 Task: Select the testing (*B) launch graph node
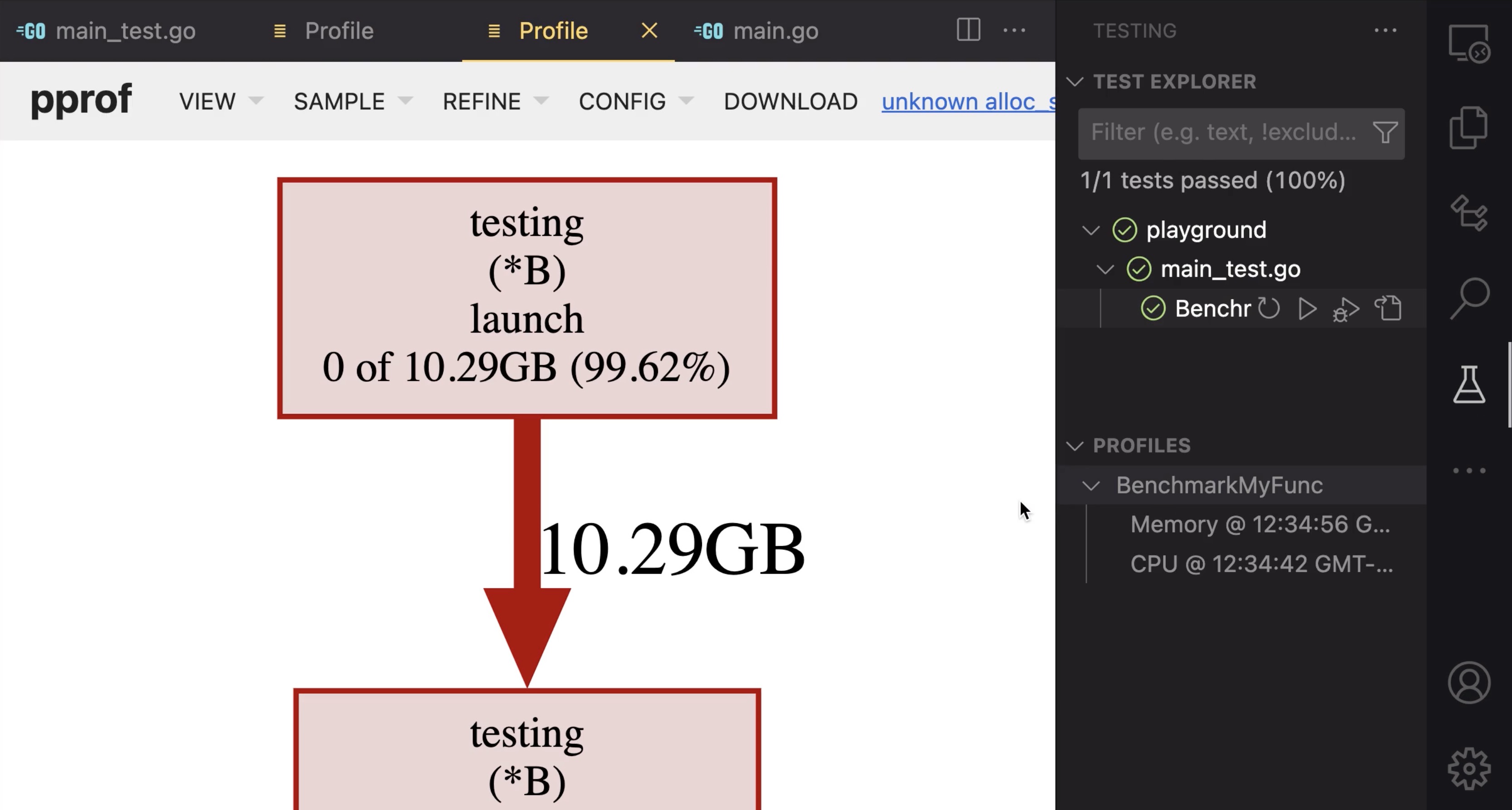click(x=527, y=298)
